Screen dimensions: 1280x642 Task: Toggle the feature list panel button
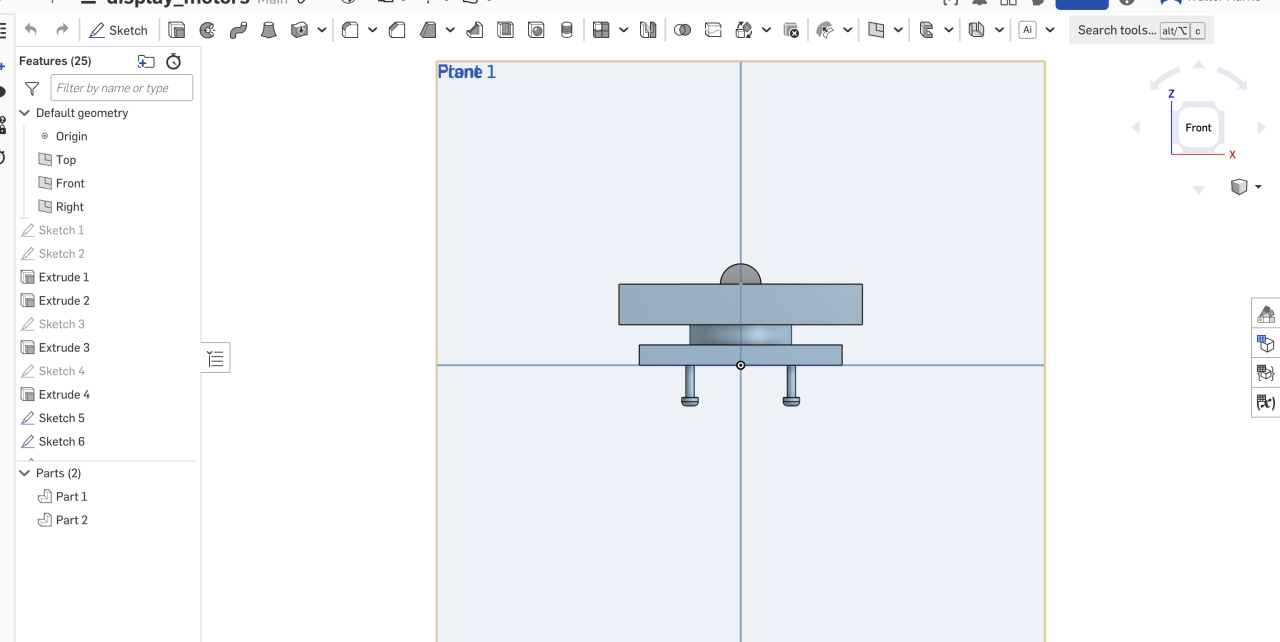[216, 358]
